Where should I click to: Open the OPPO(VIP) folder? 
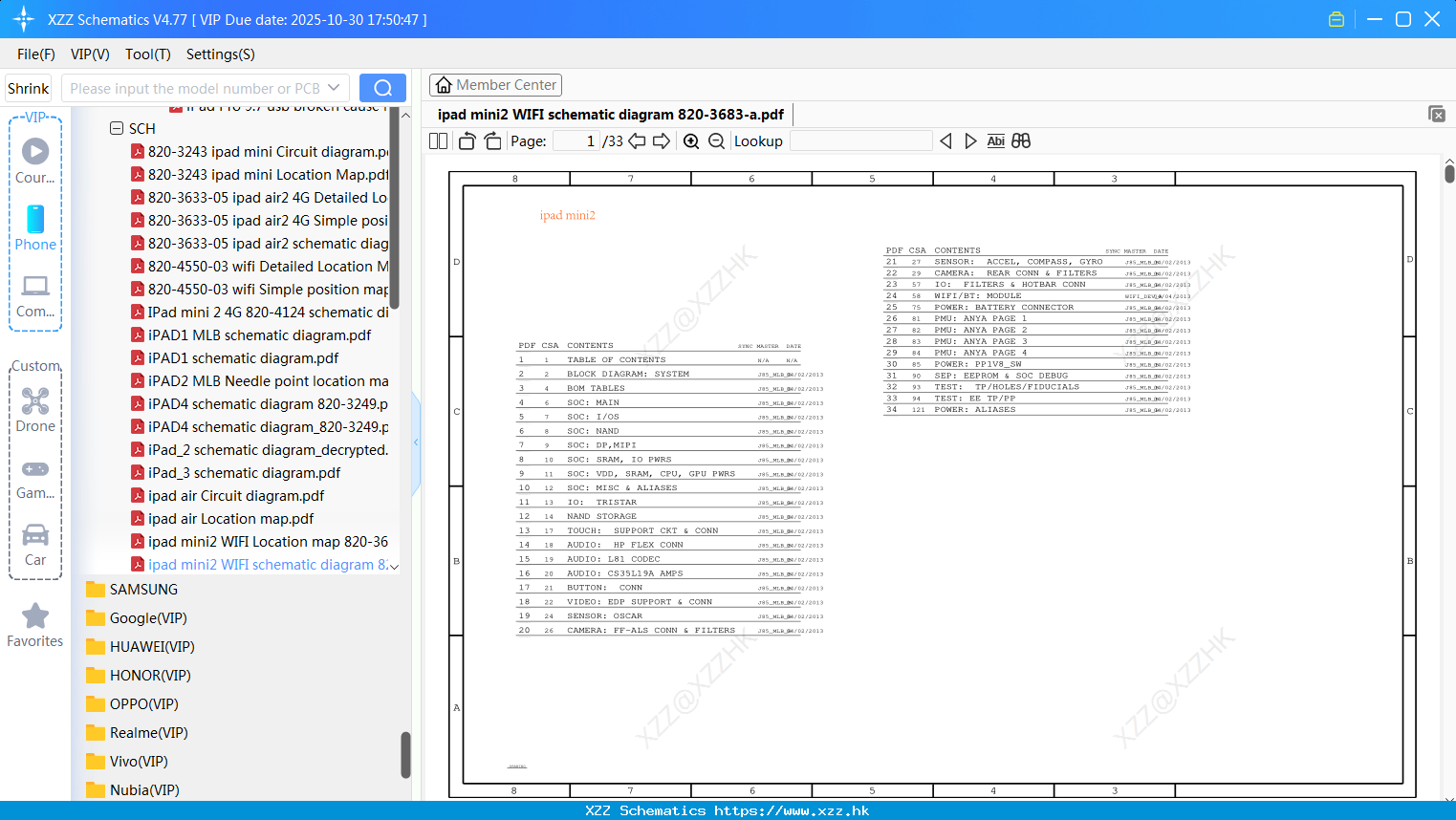(132, 704)
